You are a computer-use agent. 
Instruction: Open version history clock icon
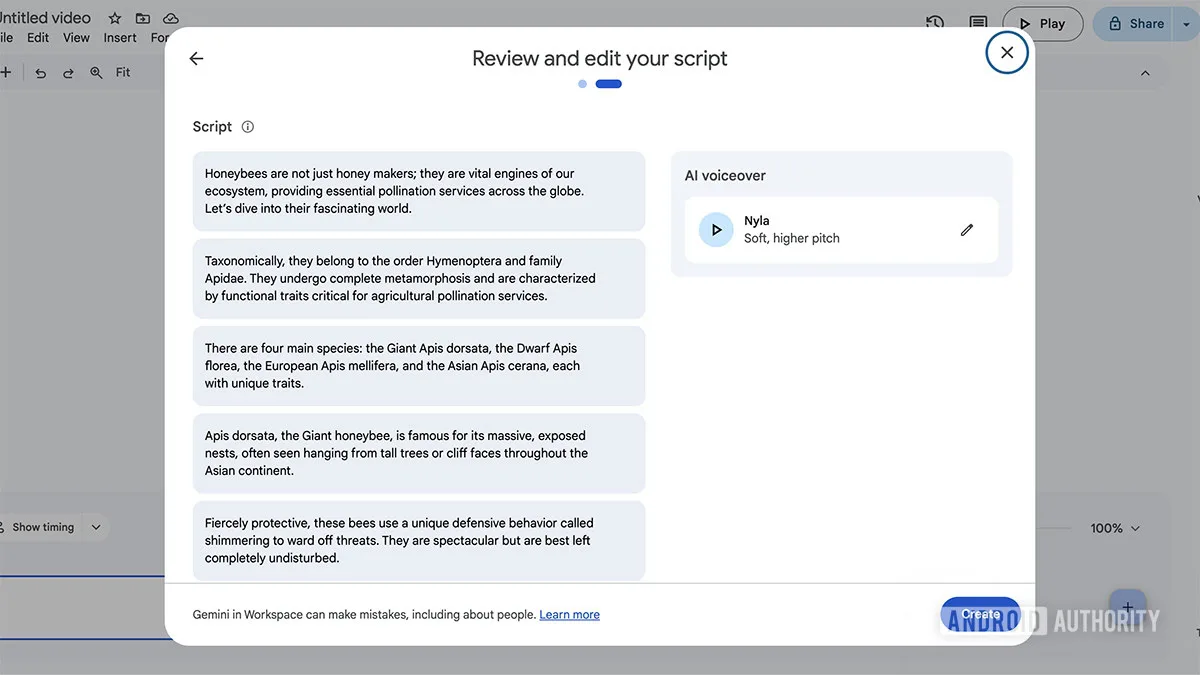[935, 24]
